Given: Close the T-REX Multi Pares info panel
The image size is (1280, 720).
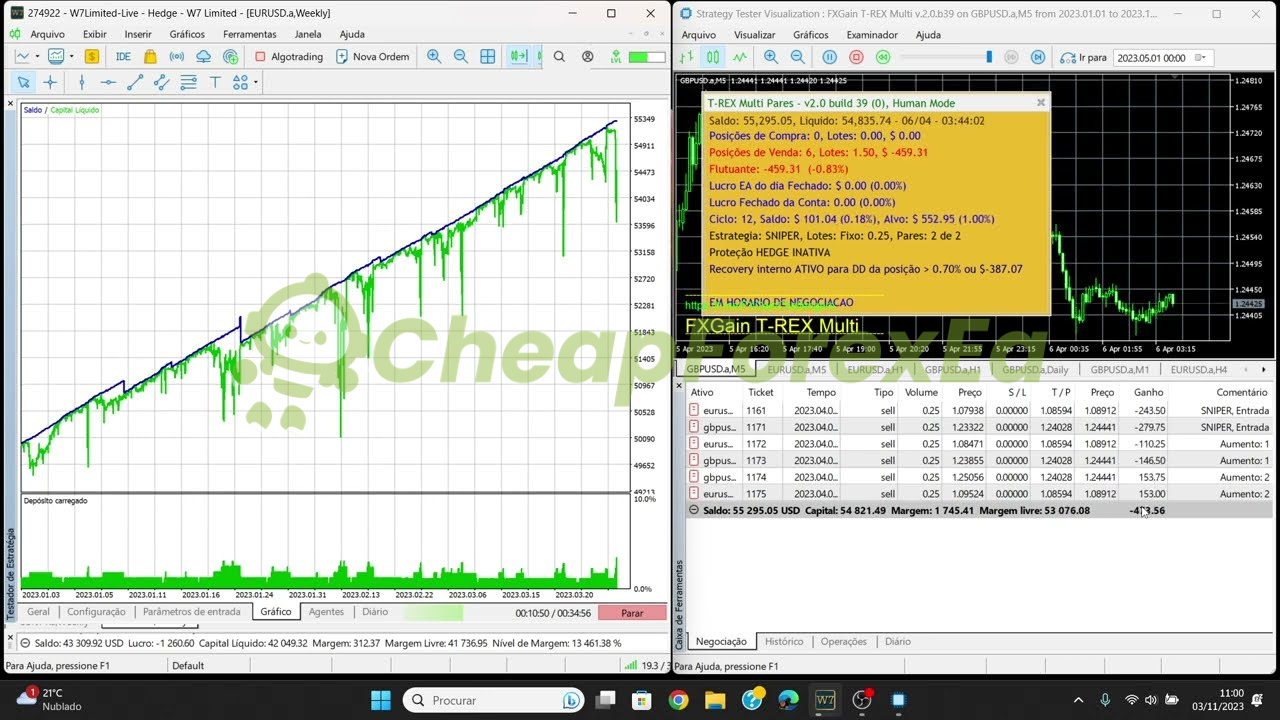Looking at the screenshot, I should 1041,102.
